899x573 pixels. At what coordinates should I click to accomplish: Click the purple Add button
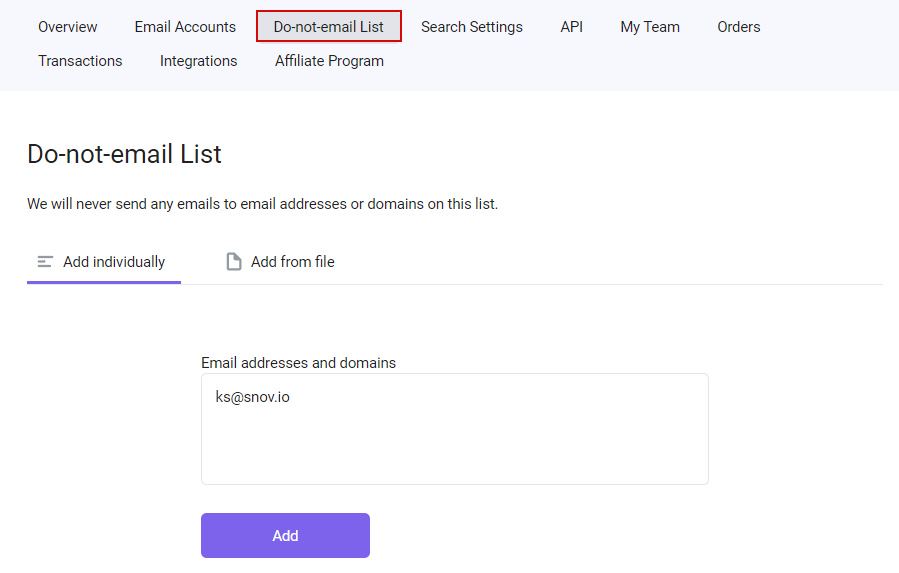(286, 536)
